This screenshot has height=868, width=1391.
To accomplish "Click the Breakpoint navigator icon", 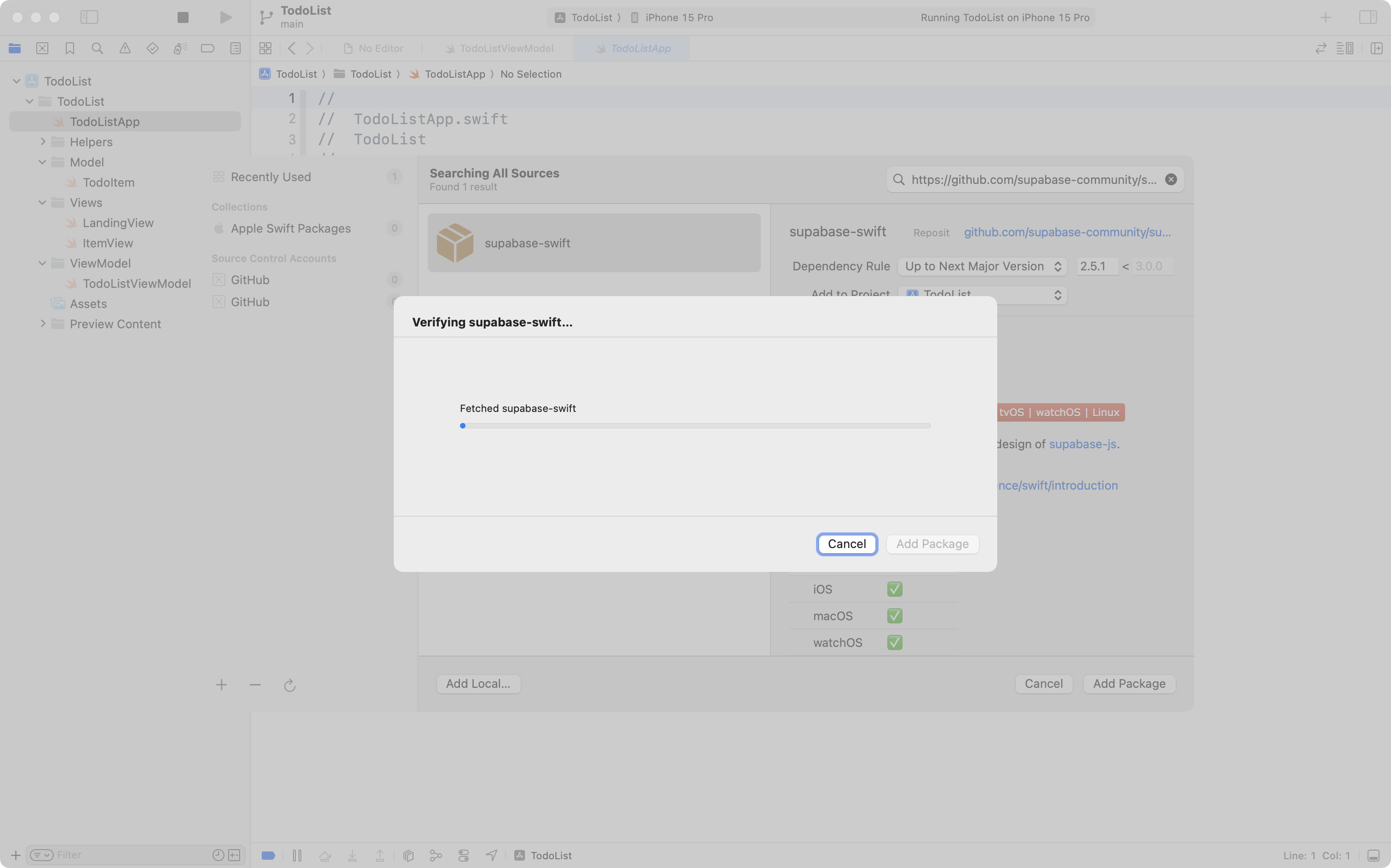I will click(x=207, y=48).
